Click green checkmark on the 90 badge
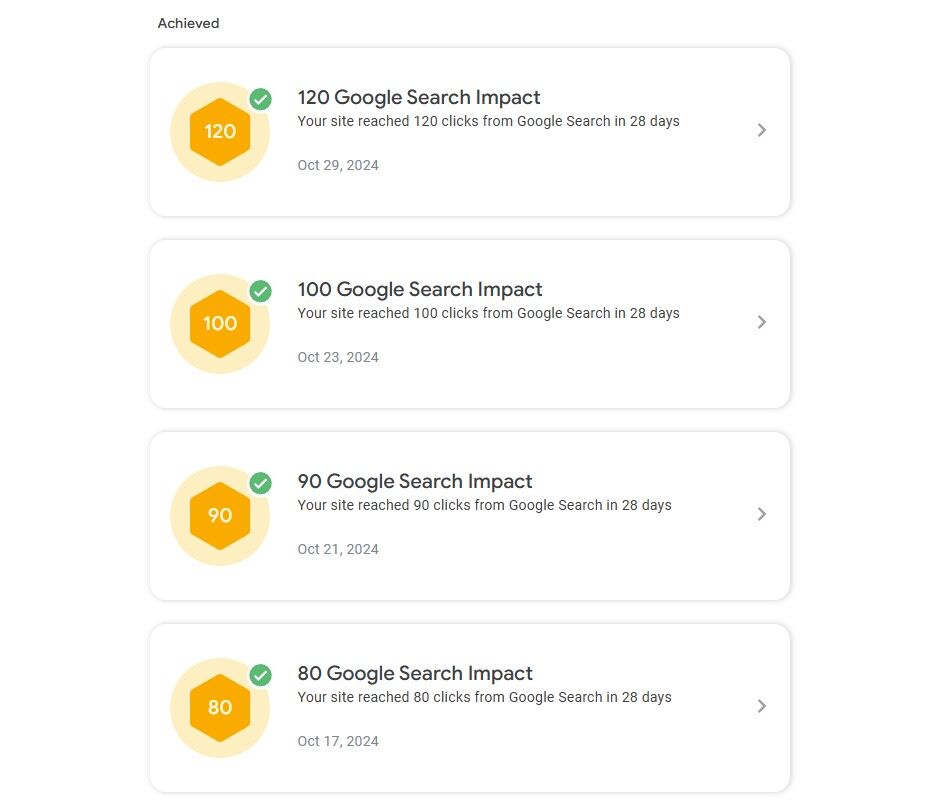This screenshot has height=806, width=926. (x=260, y=483)
